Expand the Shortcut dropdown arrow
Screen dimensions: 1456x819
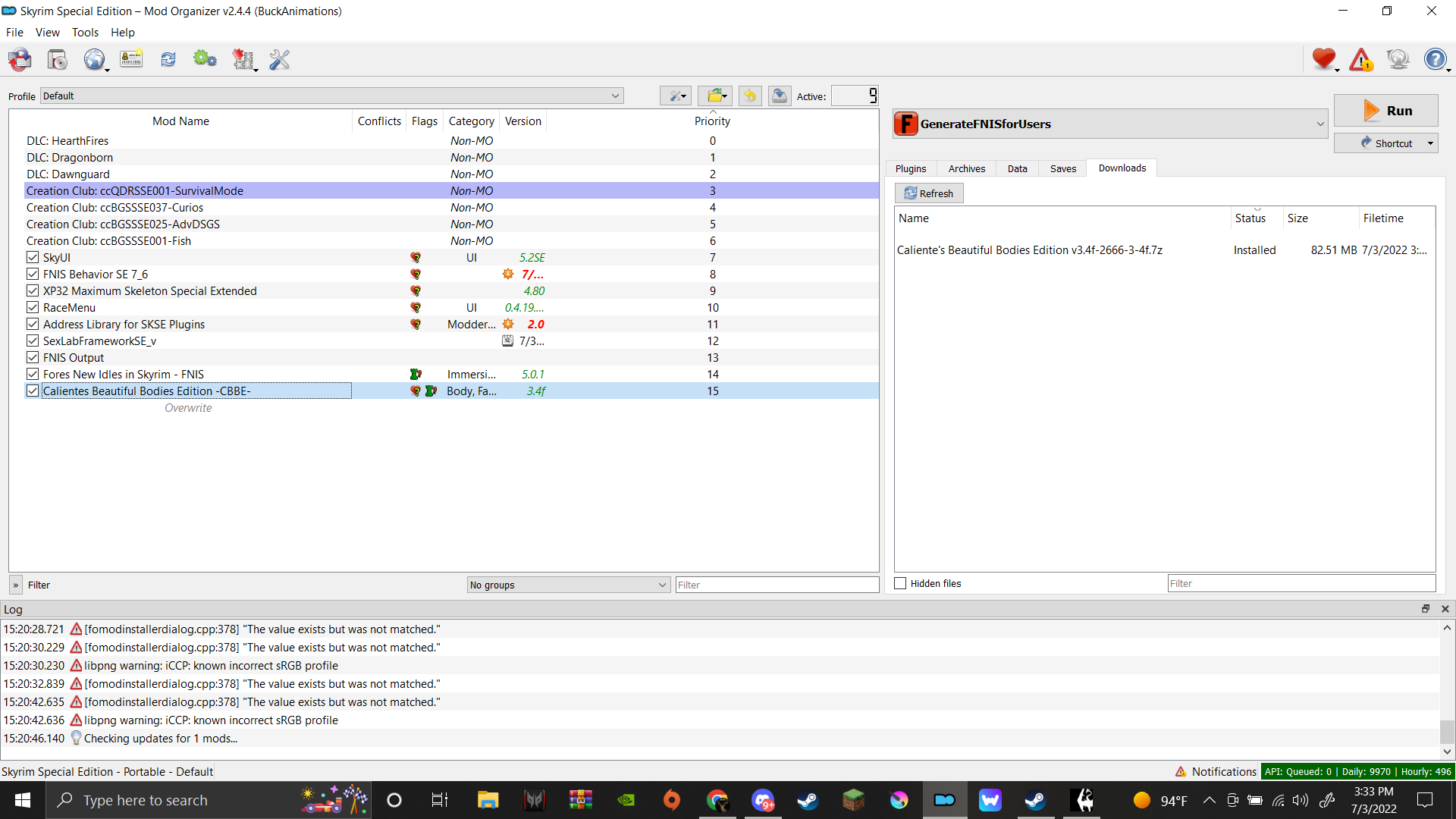pyautogui.click(x=1430, y=143)
